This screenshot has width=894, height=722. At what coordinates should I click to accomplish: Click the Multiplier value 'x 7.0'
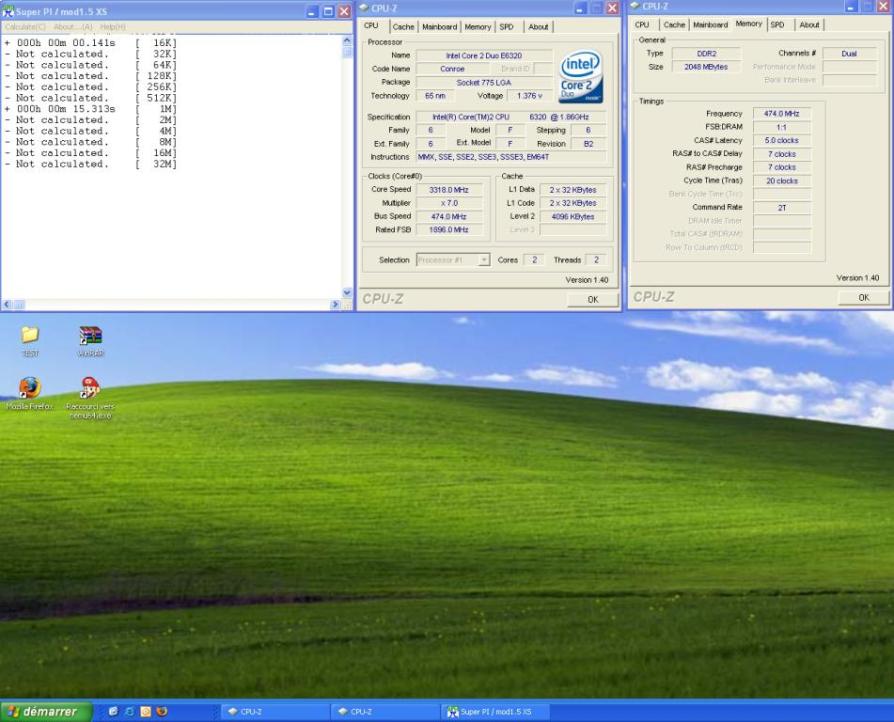[x=449, y=203]
